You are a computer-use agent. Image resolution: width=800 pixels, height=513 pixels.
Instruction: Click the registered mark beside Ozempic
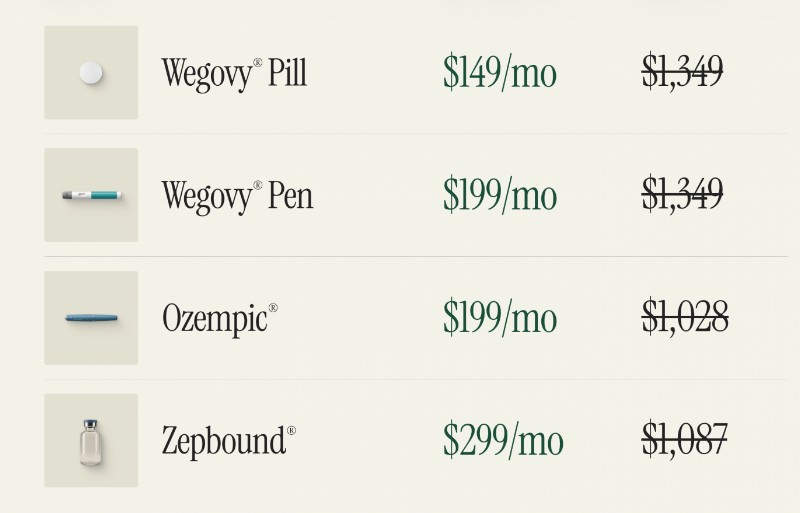(x=272, y=308)
